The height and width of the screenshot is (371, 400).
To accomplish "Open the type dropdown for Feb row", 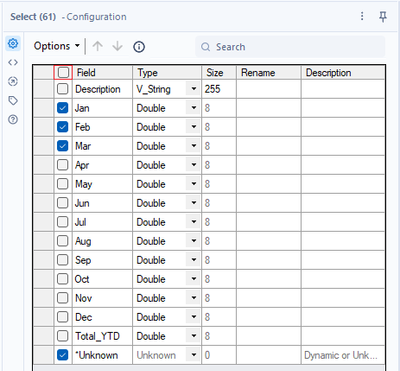I will [193, 127].
